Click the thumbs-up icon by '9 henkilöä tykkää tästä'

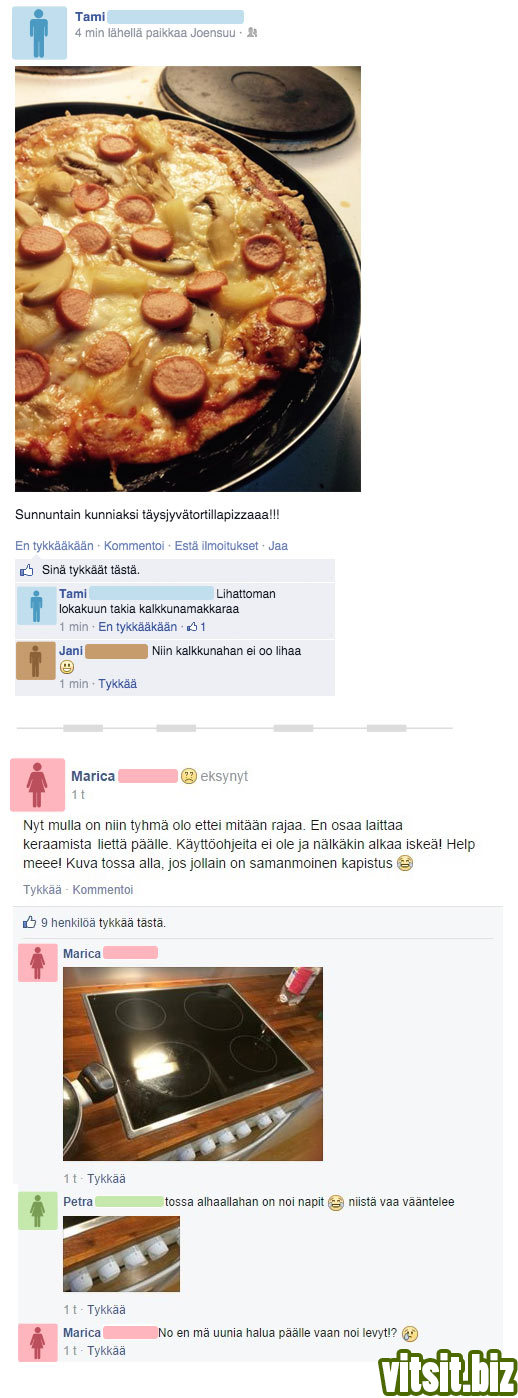tap(29, 922)
